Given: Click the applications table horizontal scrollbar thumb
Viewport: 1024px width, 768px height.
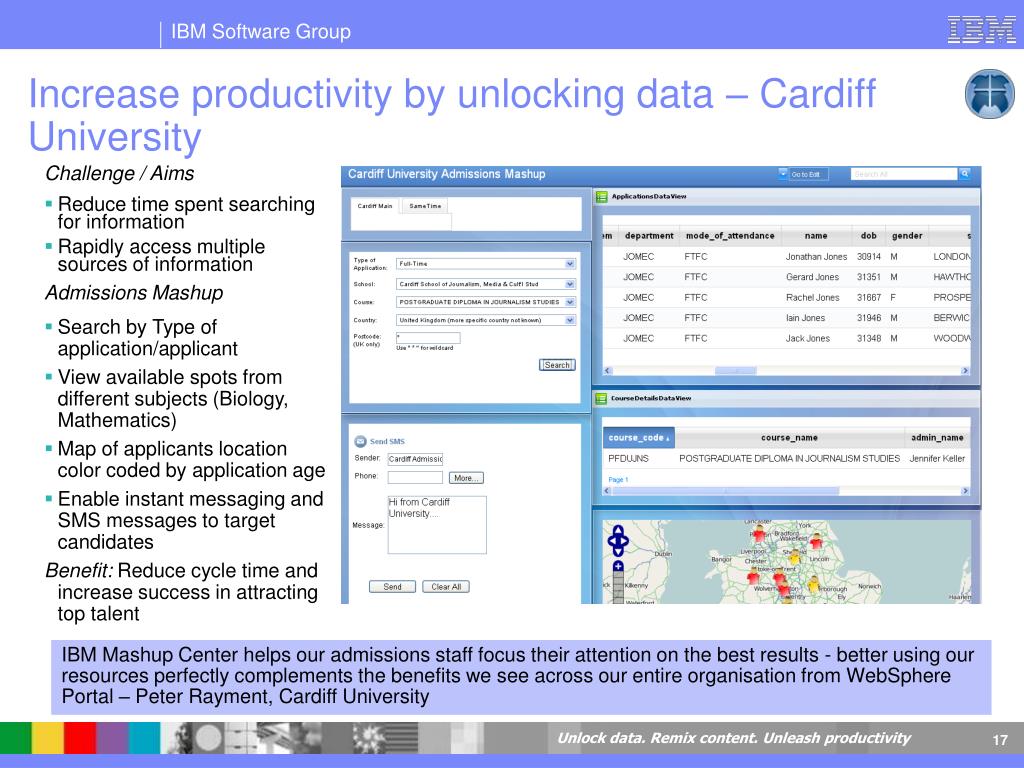Looking at the screenshot, I should tap(735, 370).
